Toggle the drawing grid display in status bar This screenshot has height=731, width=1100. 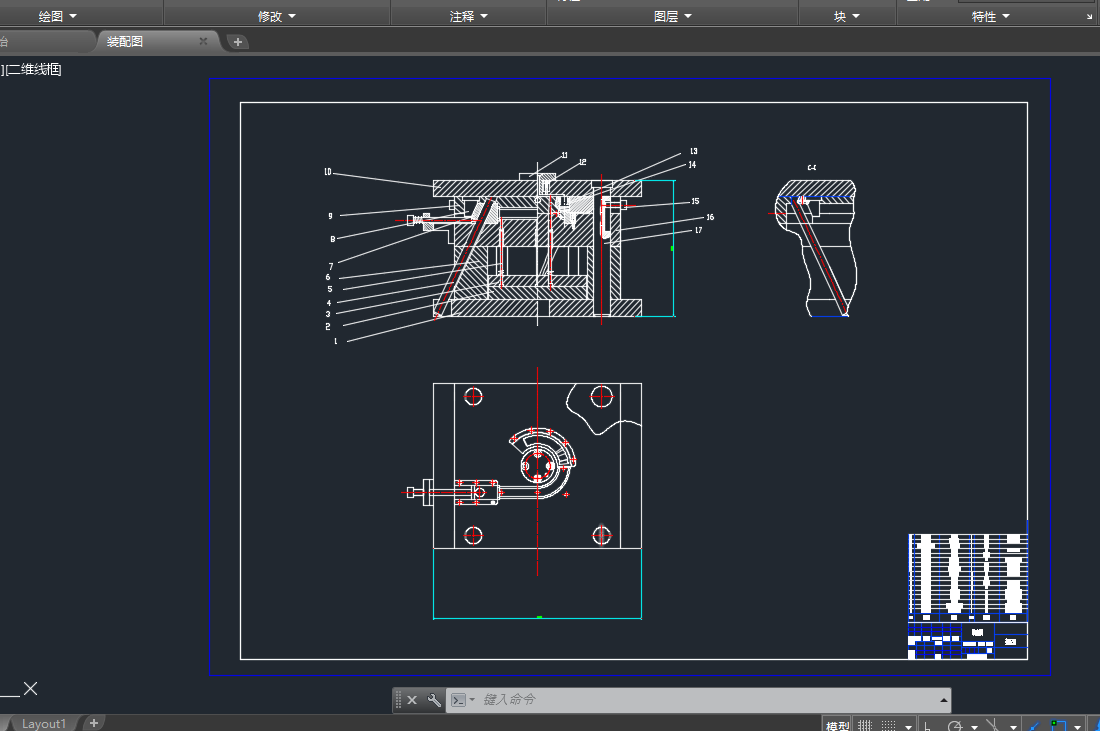(865, 725)
